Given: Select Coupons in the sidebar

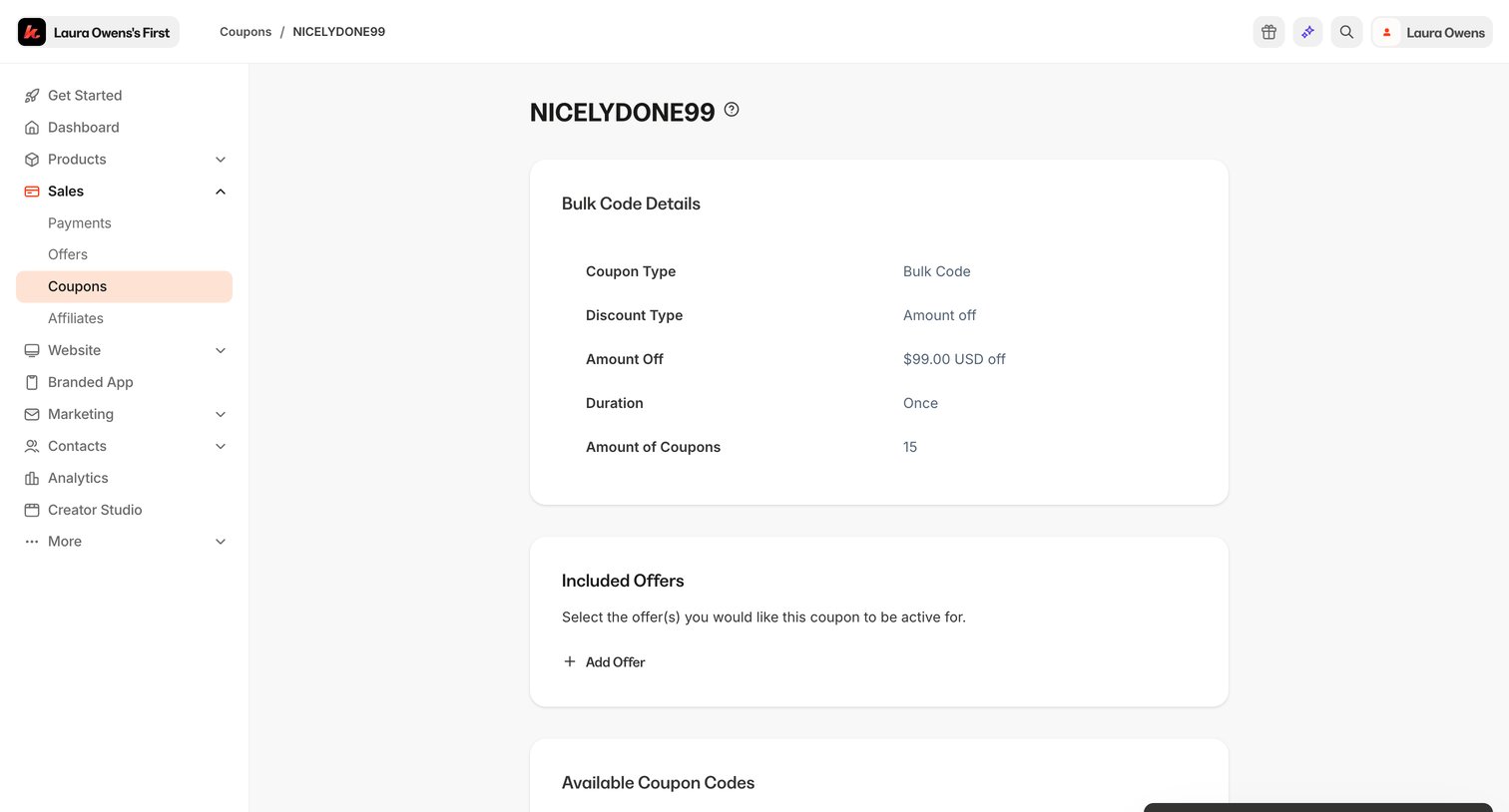Looking at the screenshot, I should pos(124,286).
